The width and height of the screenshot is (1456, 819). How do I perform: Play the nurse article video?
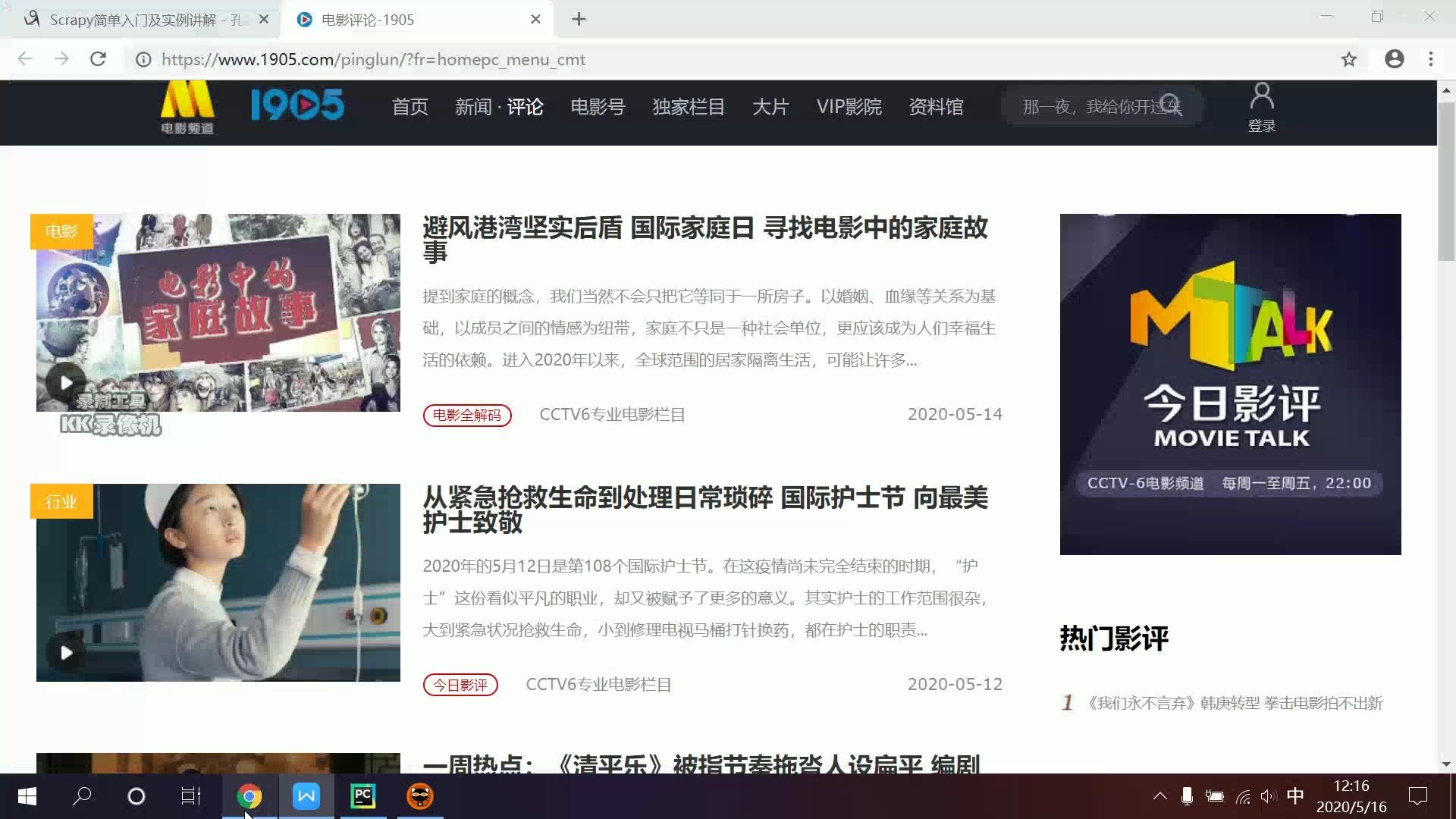click(67, 653)
